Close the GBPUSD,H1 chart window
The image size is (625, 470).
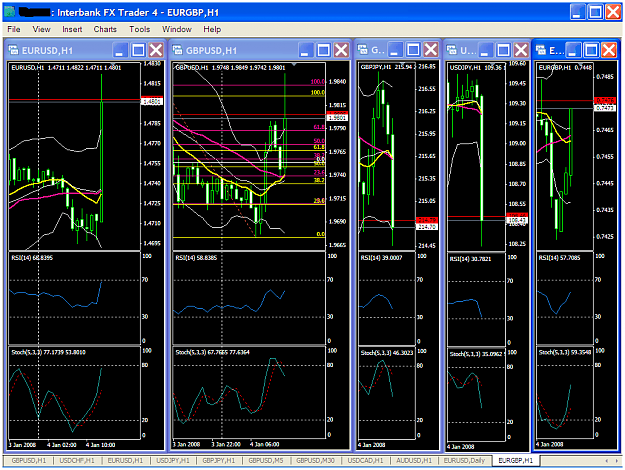tap(342, 50)
